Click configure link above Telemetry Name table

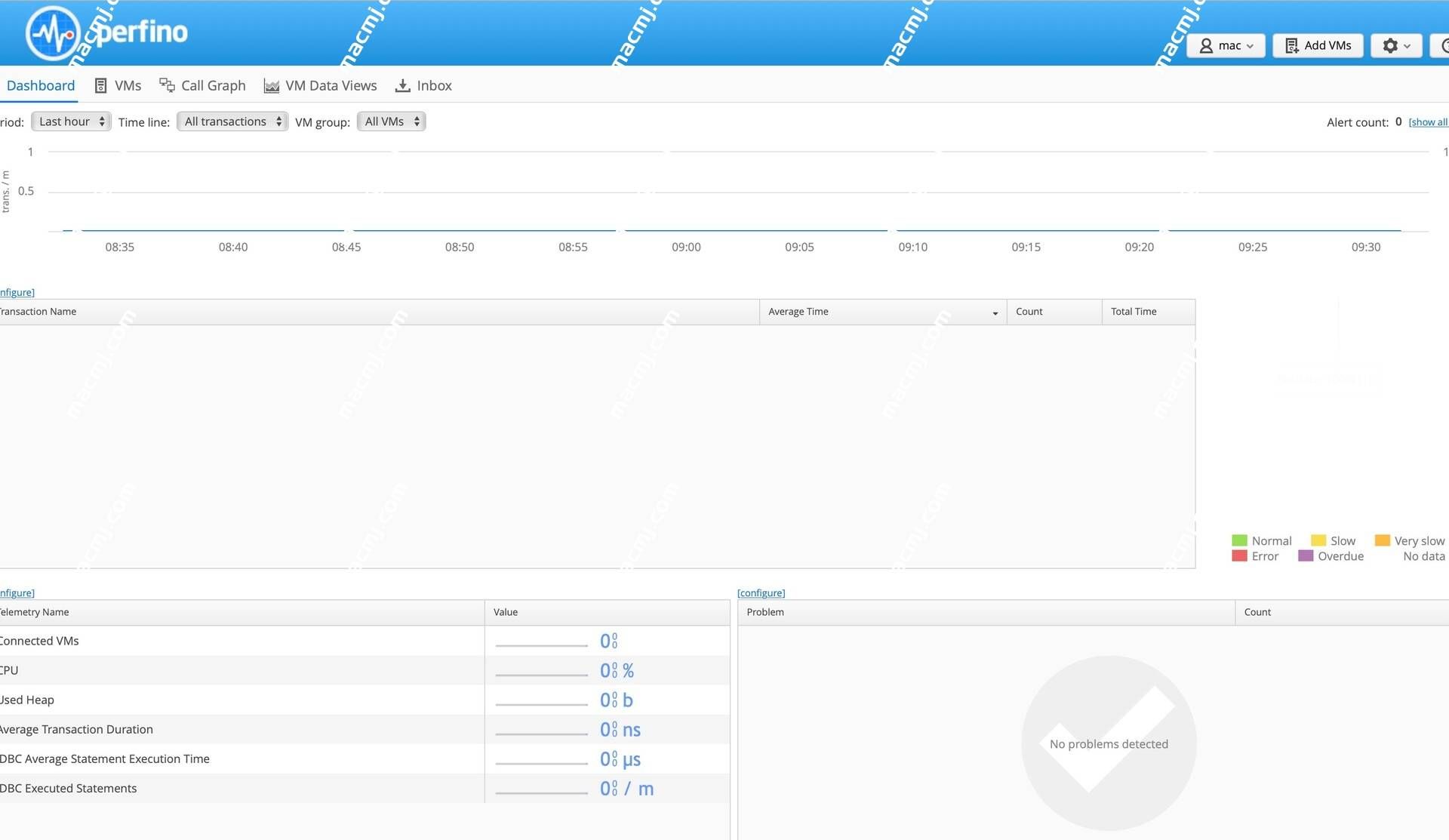pyautogui.click(x=17, y=593)
